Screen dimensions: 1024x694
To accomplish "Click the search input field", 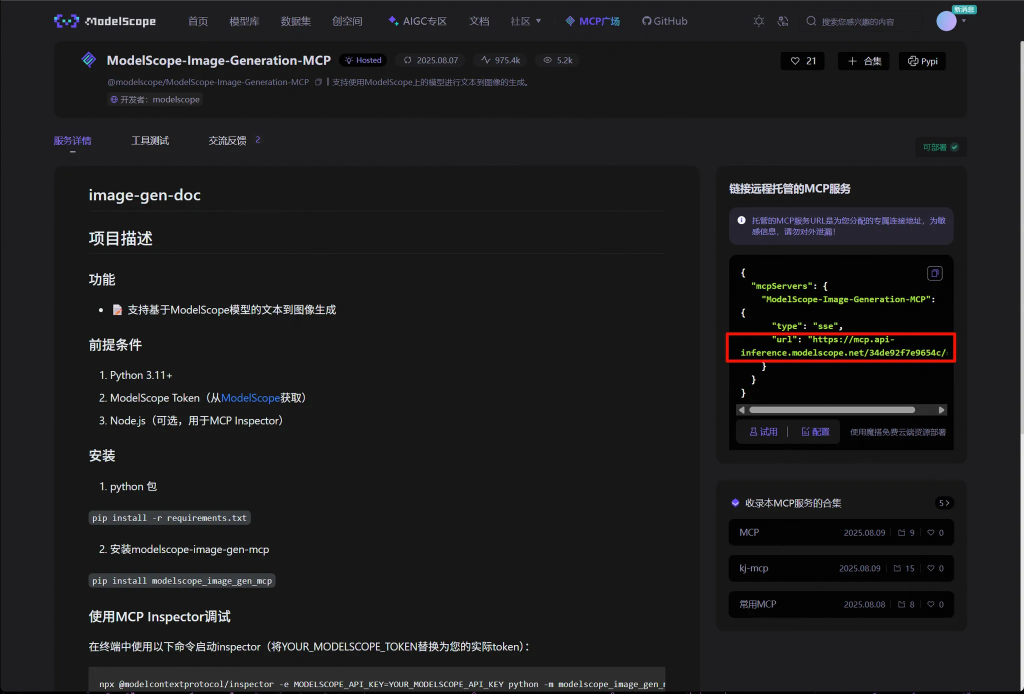I will (x=862, y=22).
